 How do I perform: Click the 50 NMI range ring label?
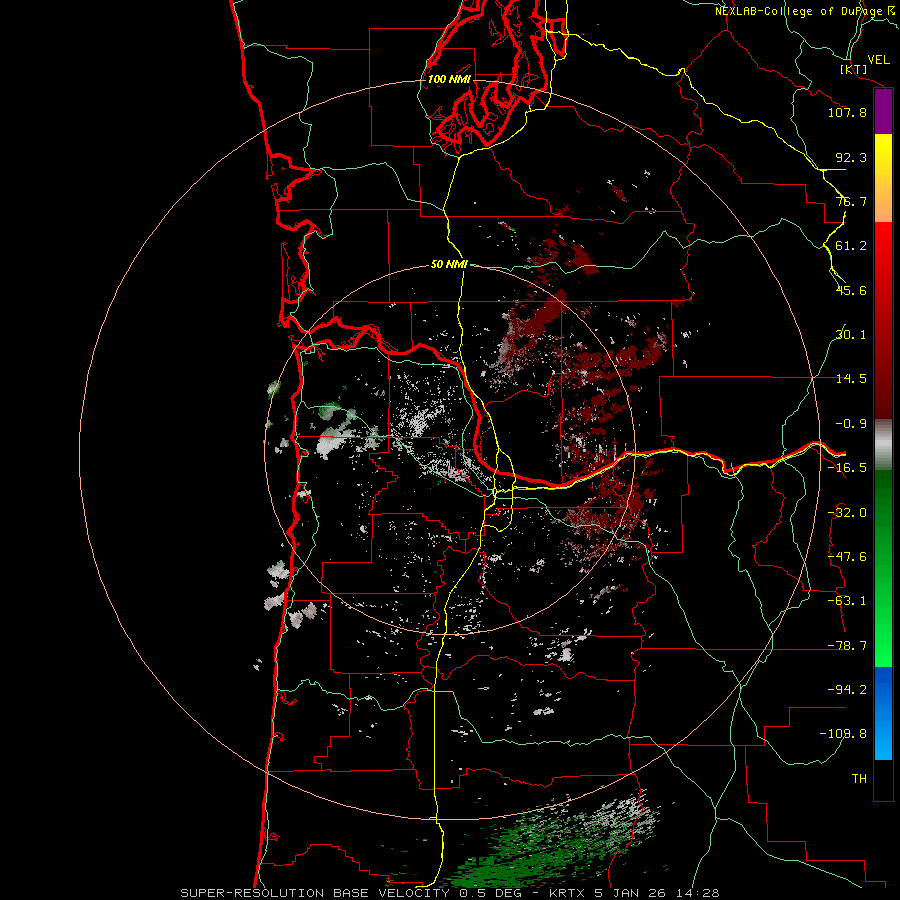[449, 264]
